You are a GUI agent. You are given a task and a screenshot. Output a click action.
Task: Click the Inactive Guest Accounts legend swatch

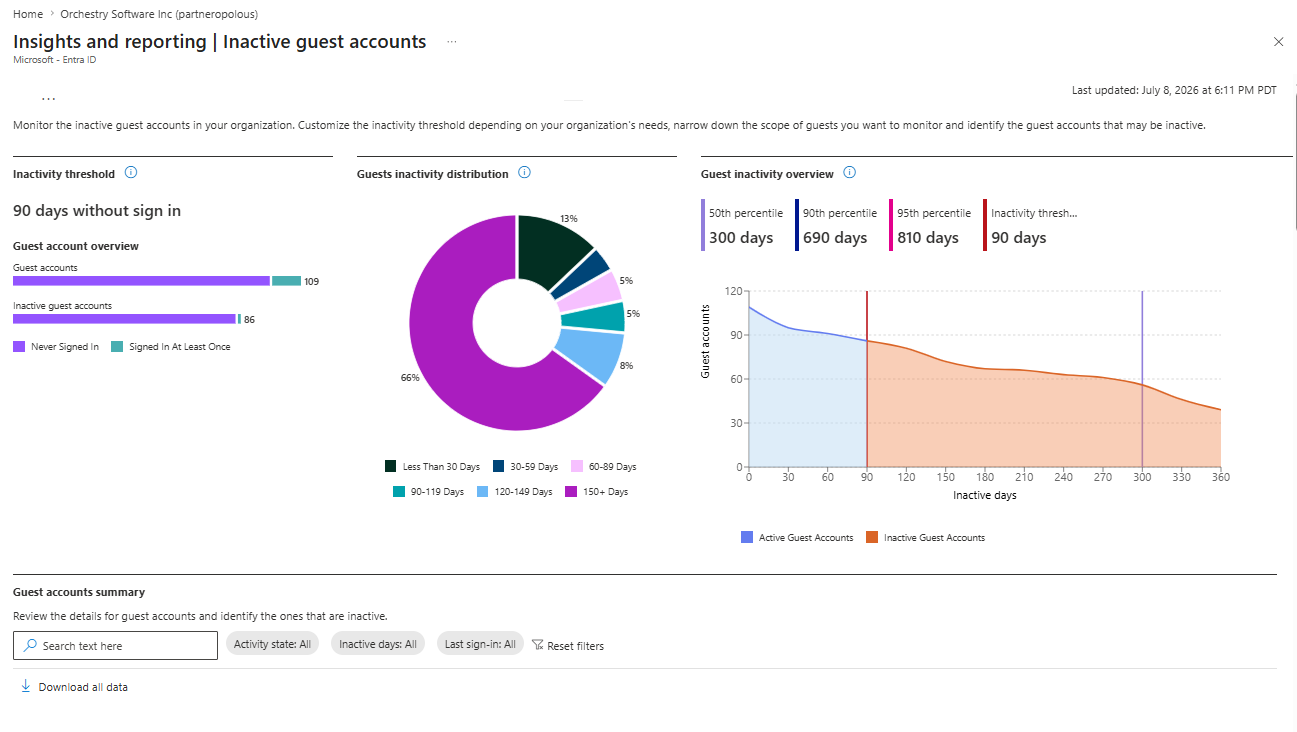click(872, 538)
